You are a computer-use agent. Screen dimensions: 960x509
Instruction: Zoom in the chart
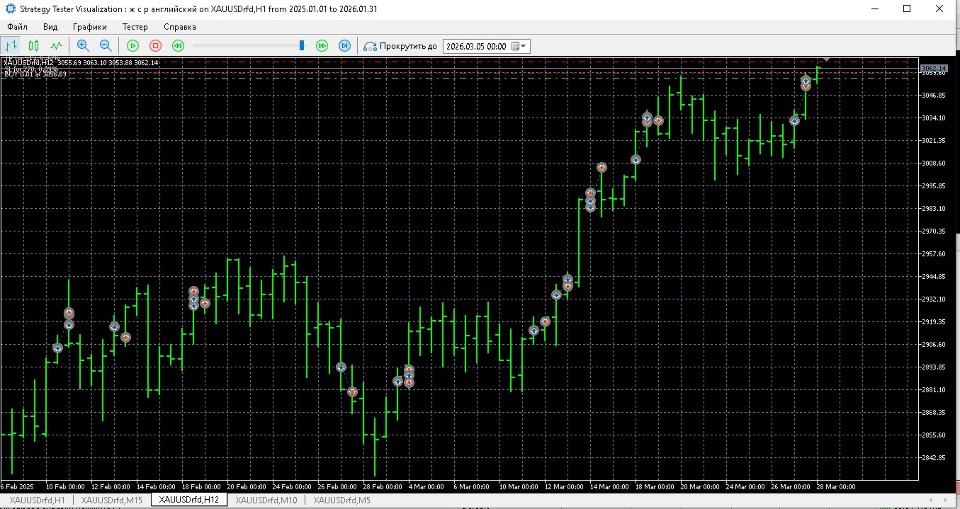pos(83,45)
